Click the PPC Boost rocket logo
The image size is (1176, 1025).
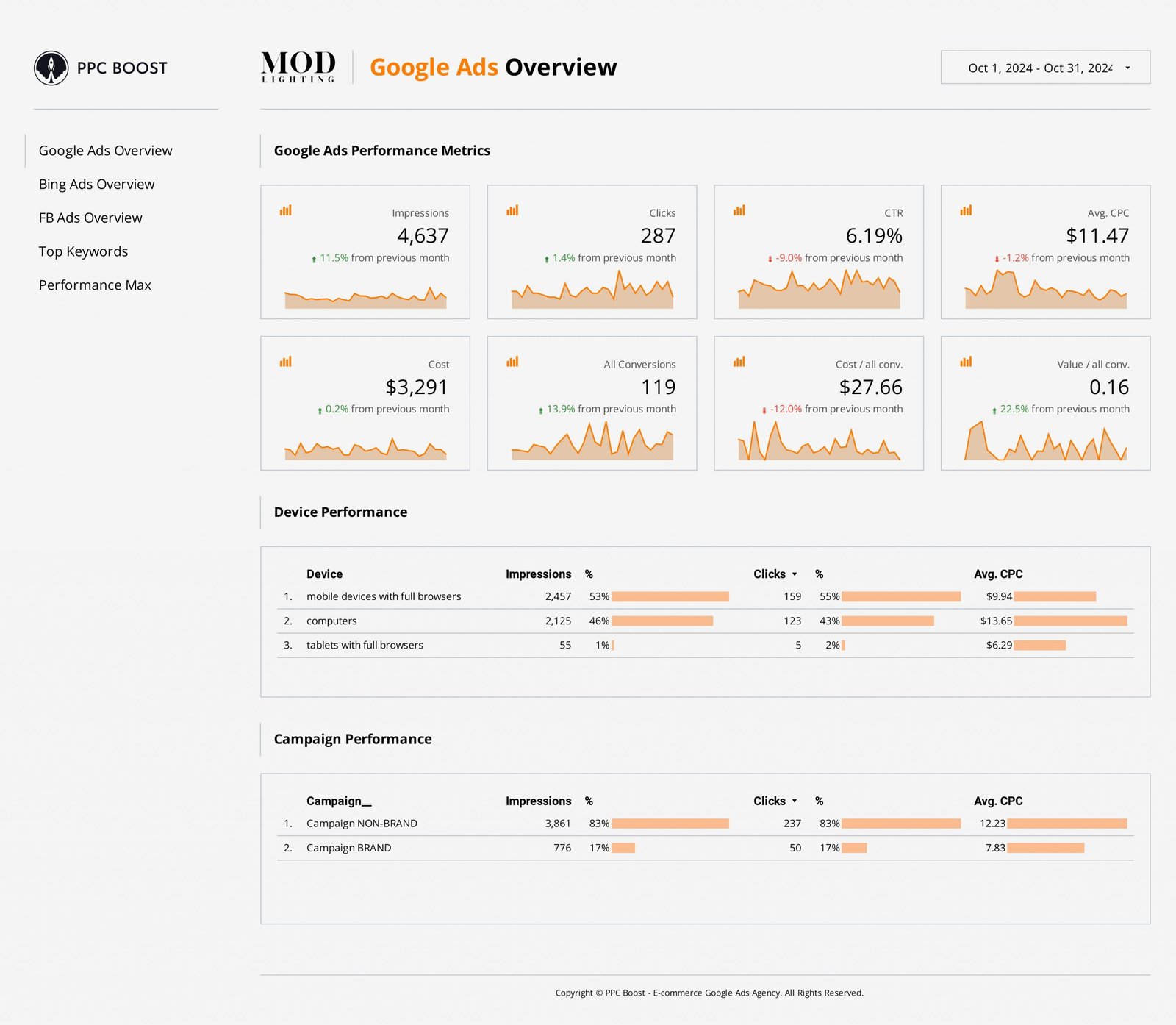pyautogui.click(x=51, y=68)
